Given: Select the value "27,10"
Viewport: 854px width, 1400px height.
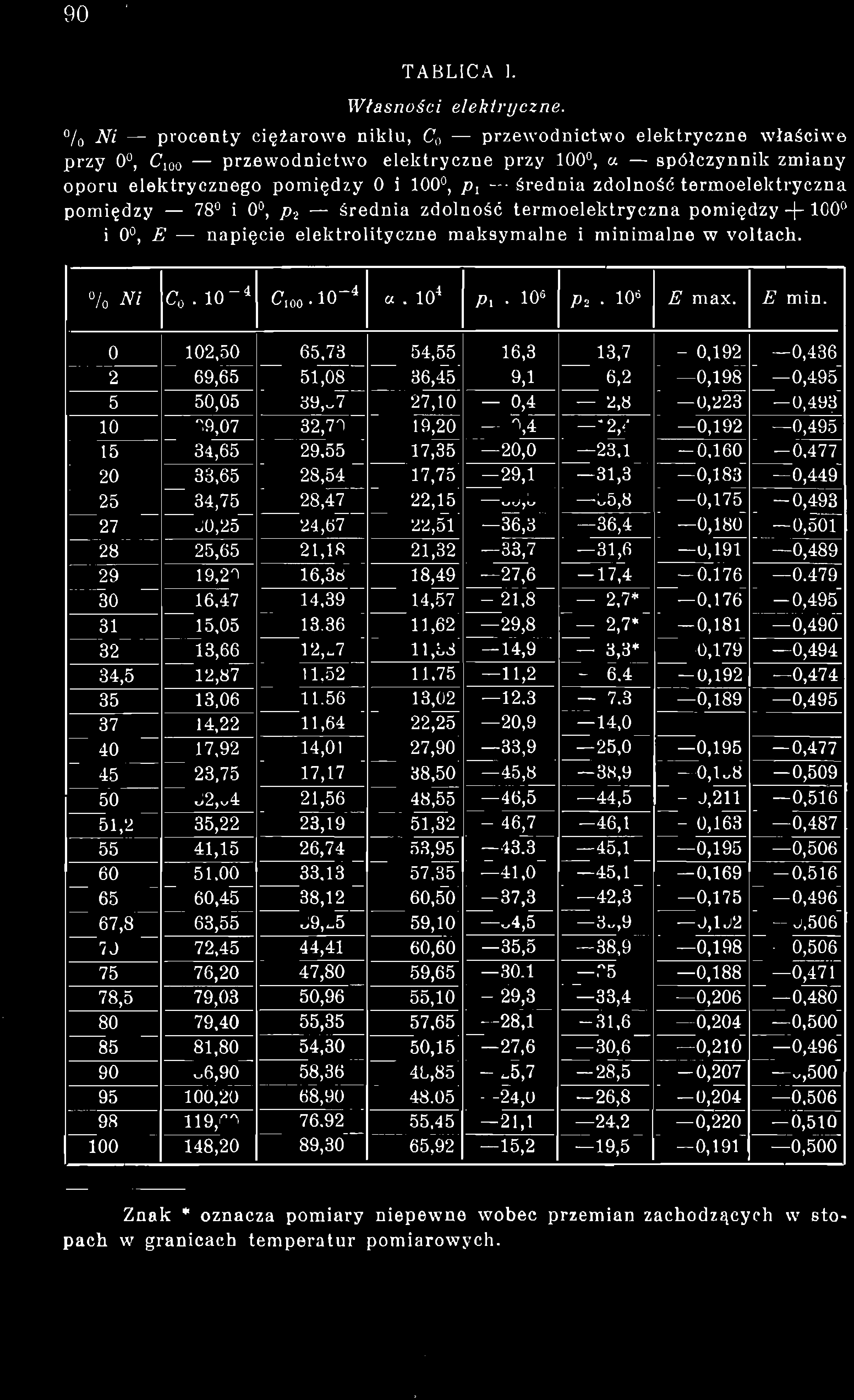Looking at the screenshot, I should (433, 402).
